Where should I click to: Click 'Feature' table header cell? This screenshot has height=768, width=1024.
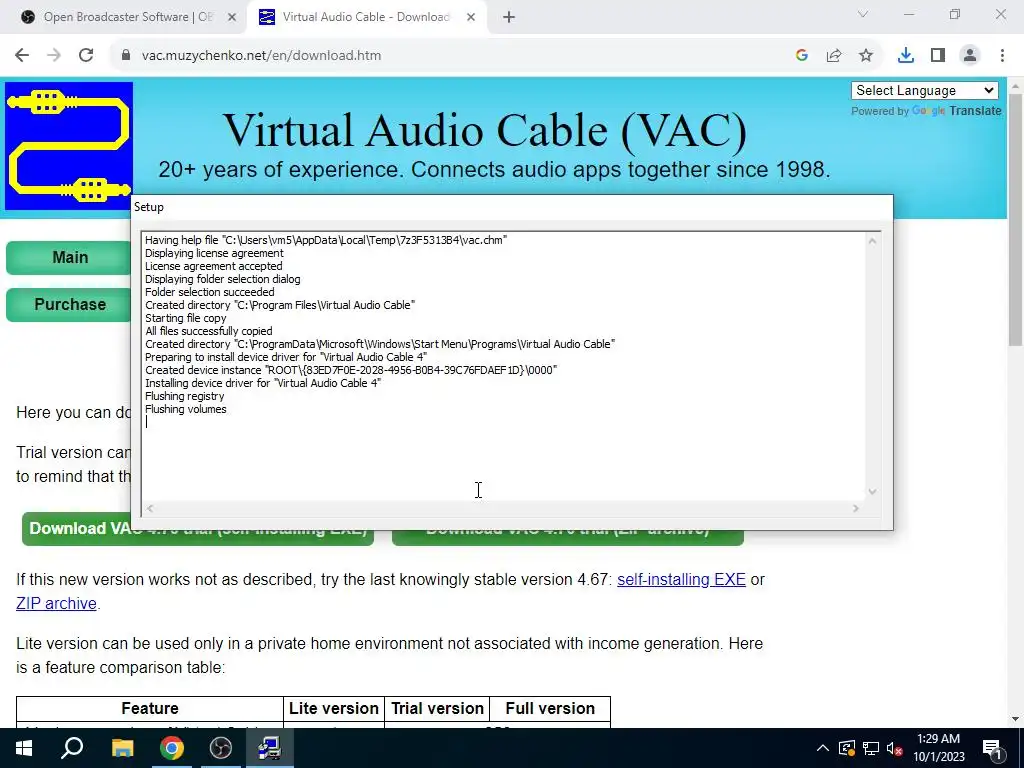[x=150, y=709]
